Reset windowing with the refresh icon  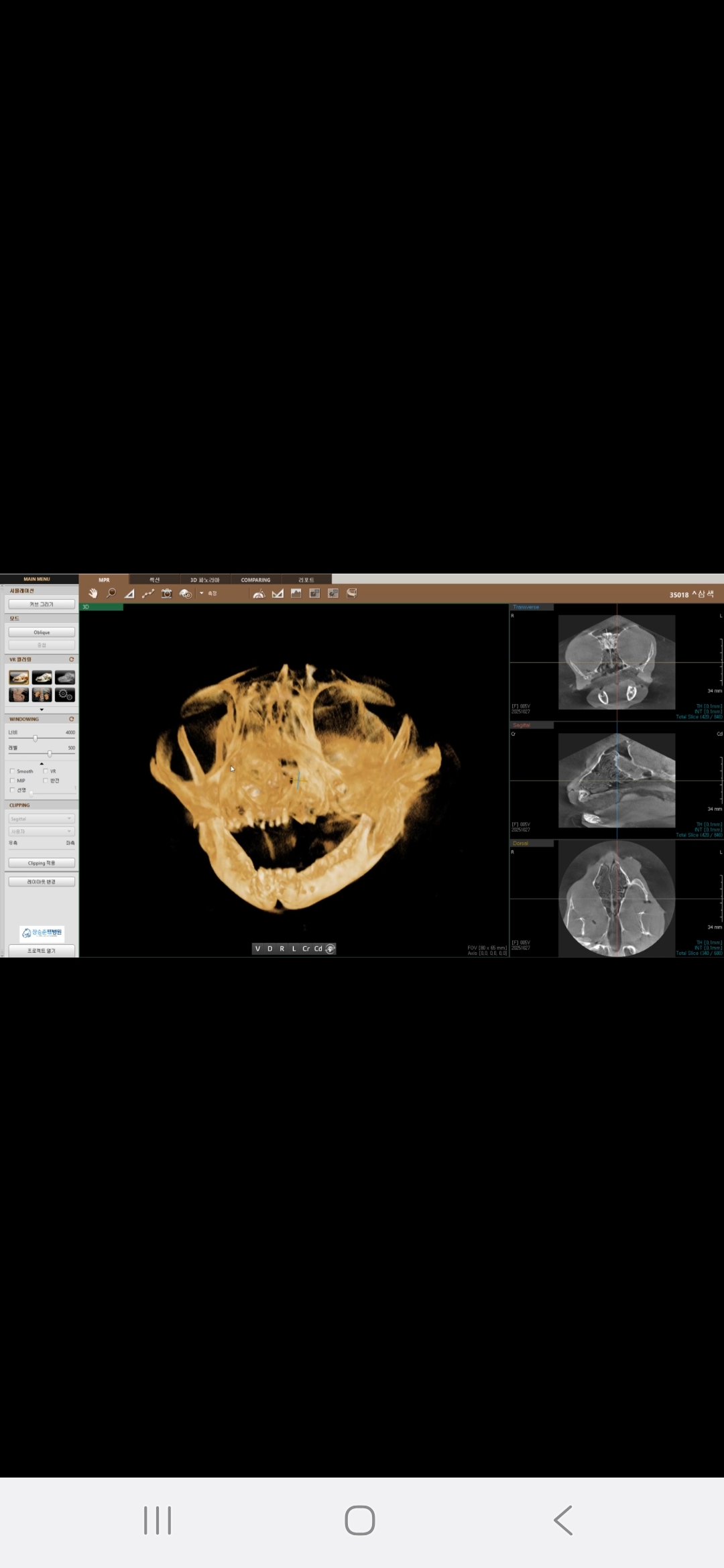(71, 719)
